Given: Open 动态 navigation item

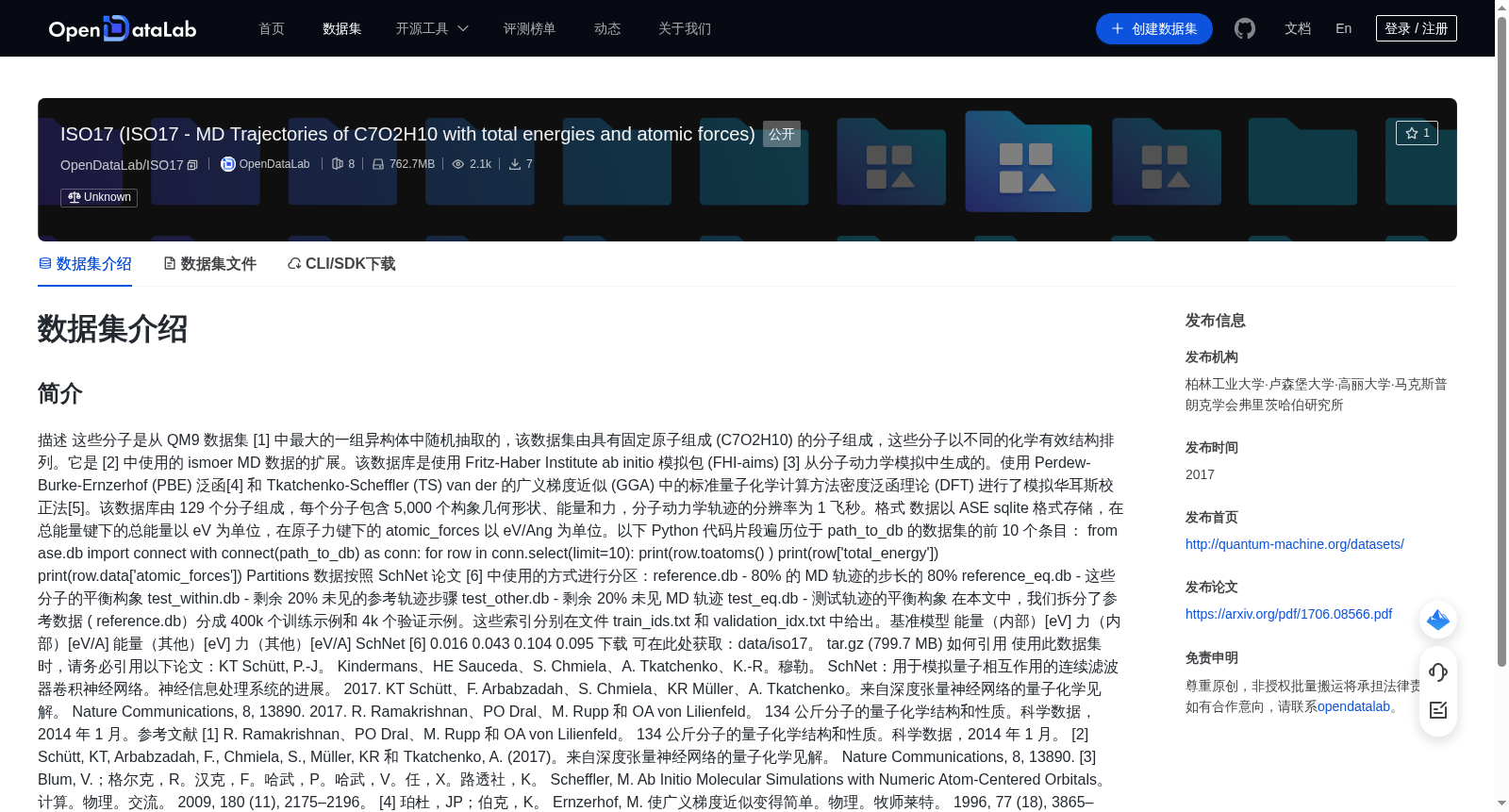Looking at the screenshot, I should [607, 28].
